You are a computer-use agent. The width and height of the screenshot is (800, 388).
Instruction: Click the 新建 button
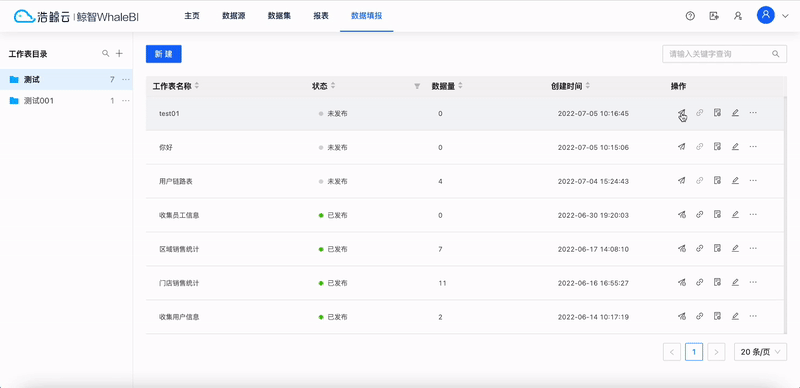click(164, 54)
